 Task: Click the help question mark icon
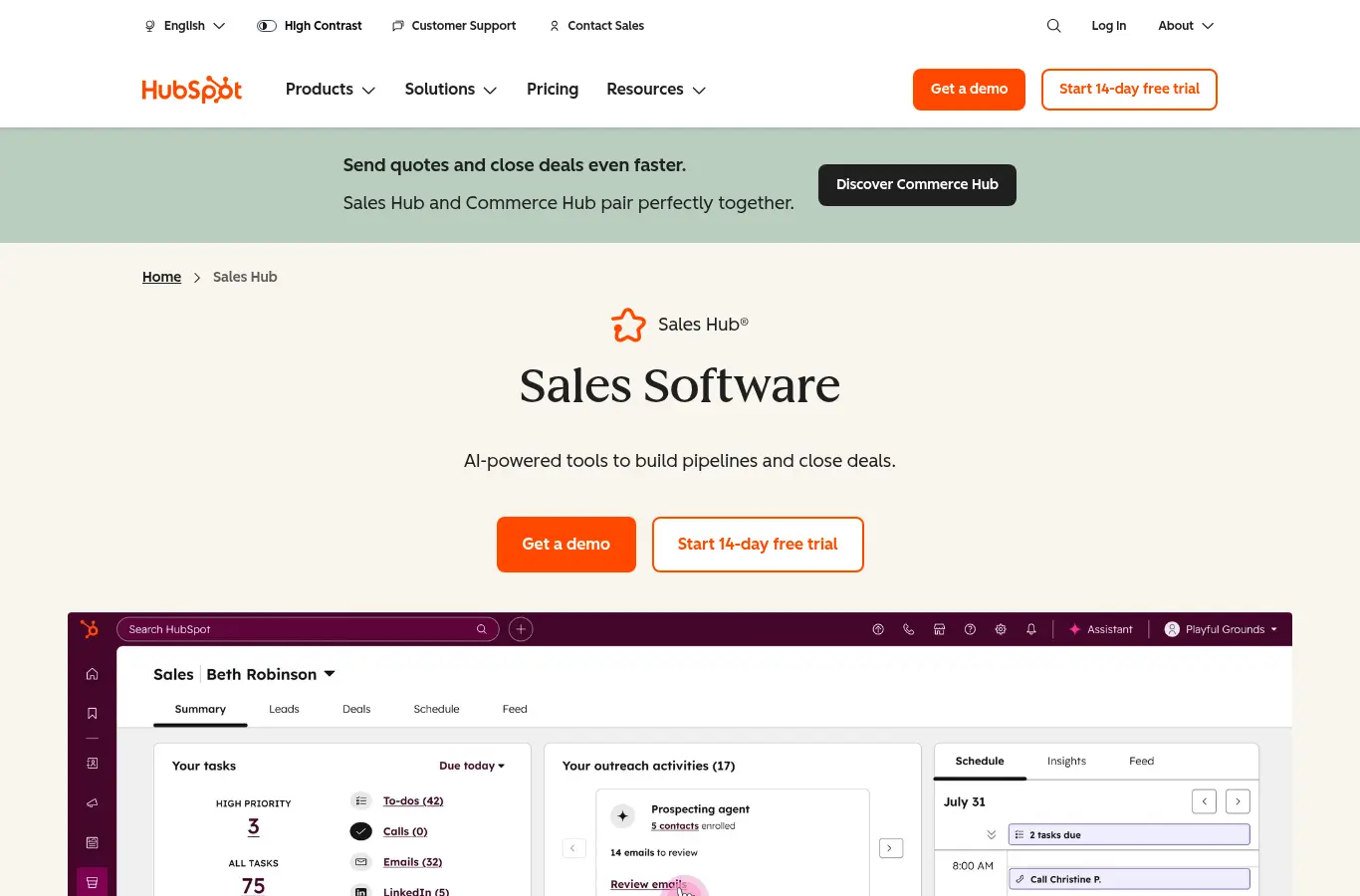click(970, 629)
